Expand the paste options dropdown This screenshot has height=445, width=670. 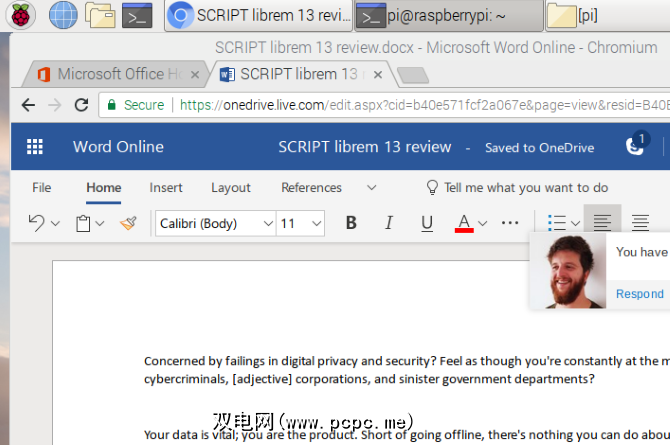coord(100,223)
